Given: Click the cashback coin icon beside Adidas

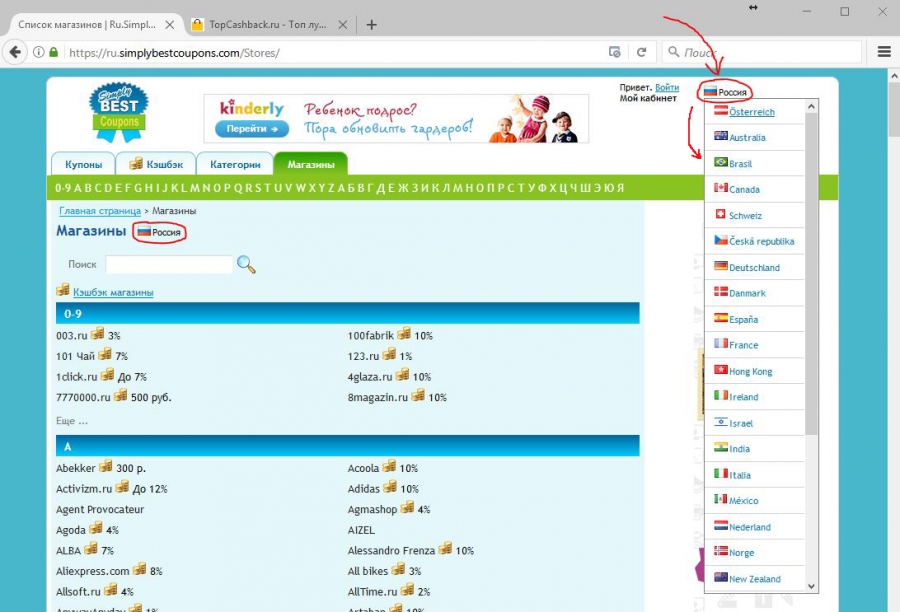Looking at the screenshot, I should tap(390, 487).
